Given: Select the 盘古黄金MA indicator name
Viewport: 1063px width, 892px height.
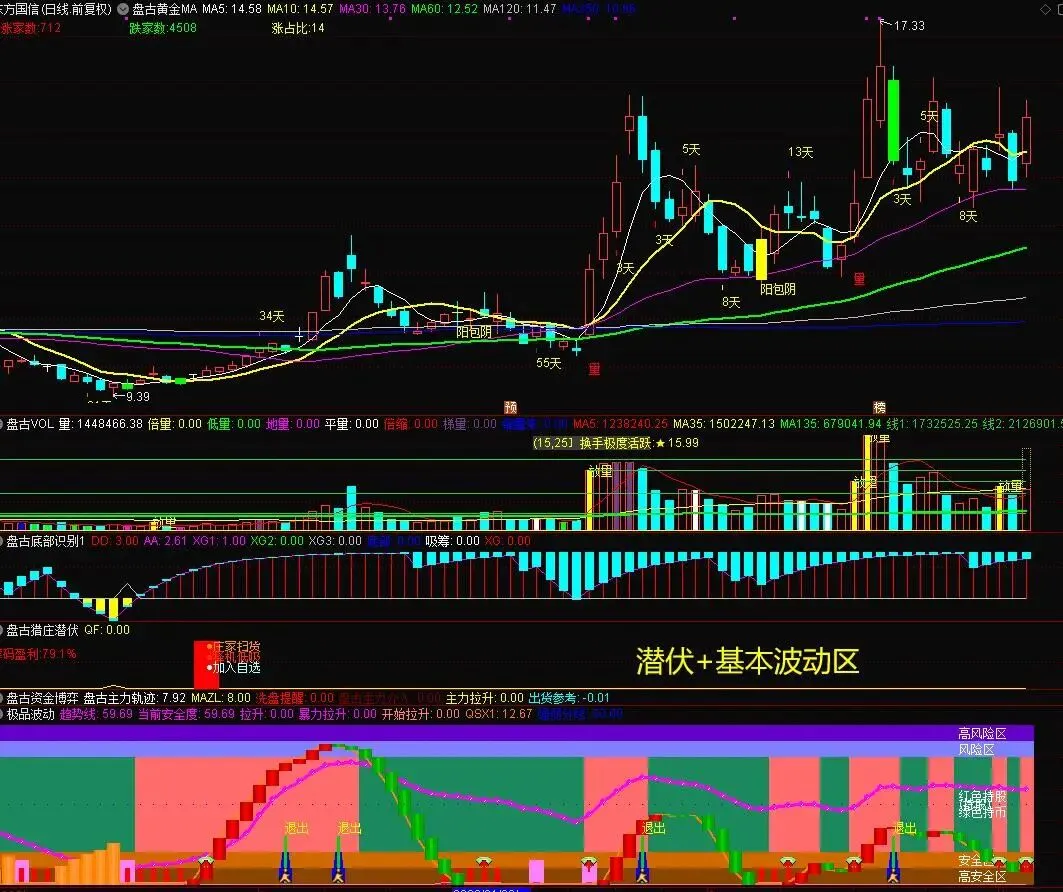Looking at the screenshot, I should (x=165, y=9).
